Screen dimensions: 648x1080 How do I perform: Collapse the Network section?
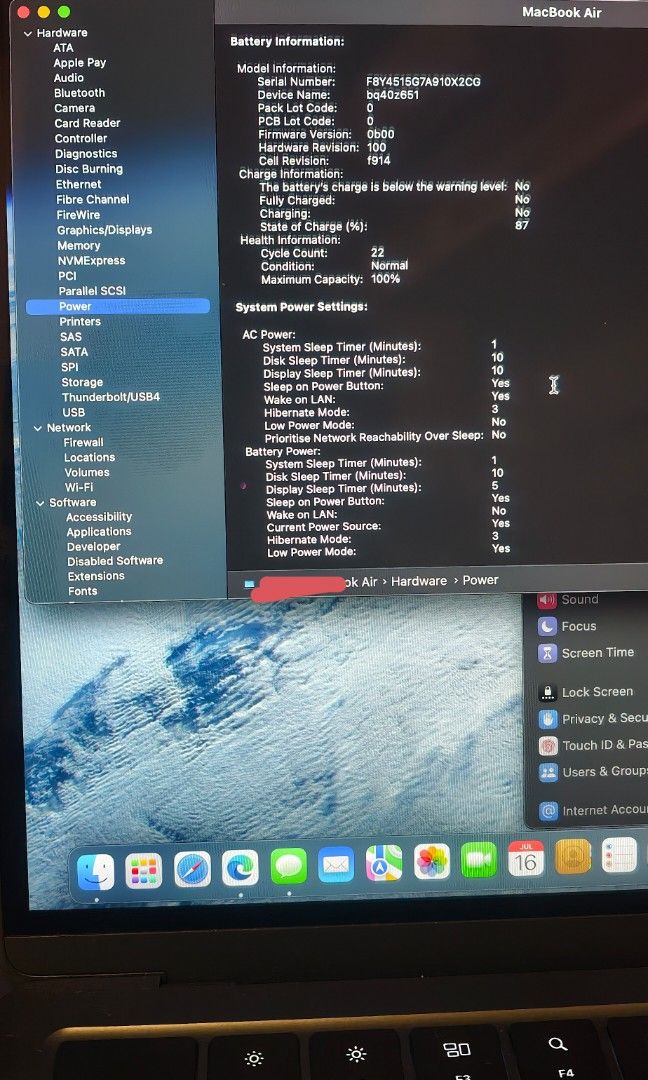[x=38, y=428]
